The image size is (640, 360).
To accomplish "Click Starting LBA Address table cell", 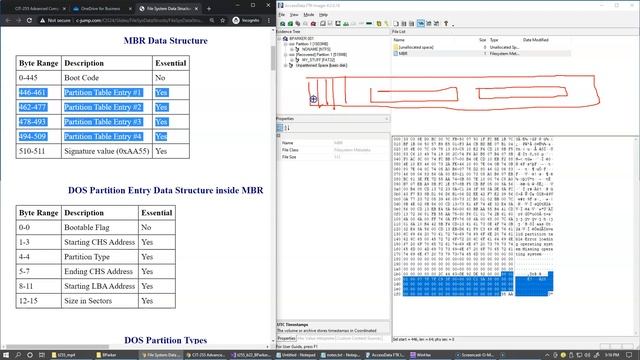I will pos(100,286).
